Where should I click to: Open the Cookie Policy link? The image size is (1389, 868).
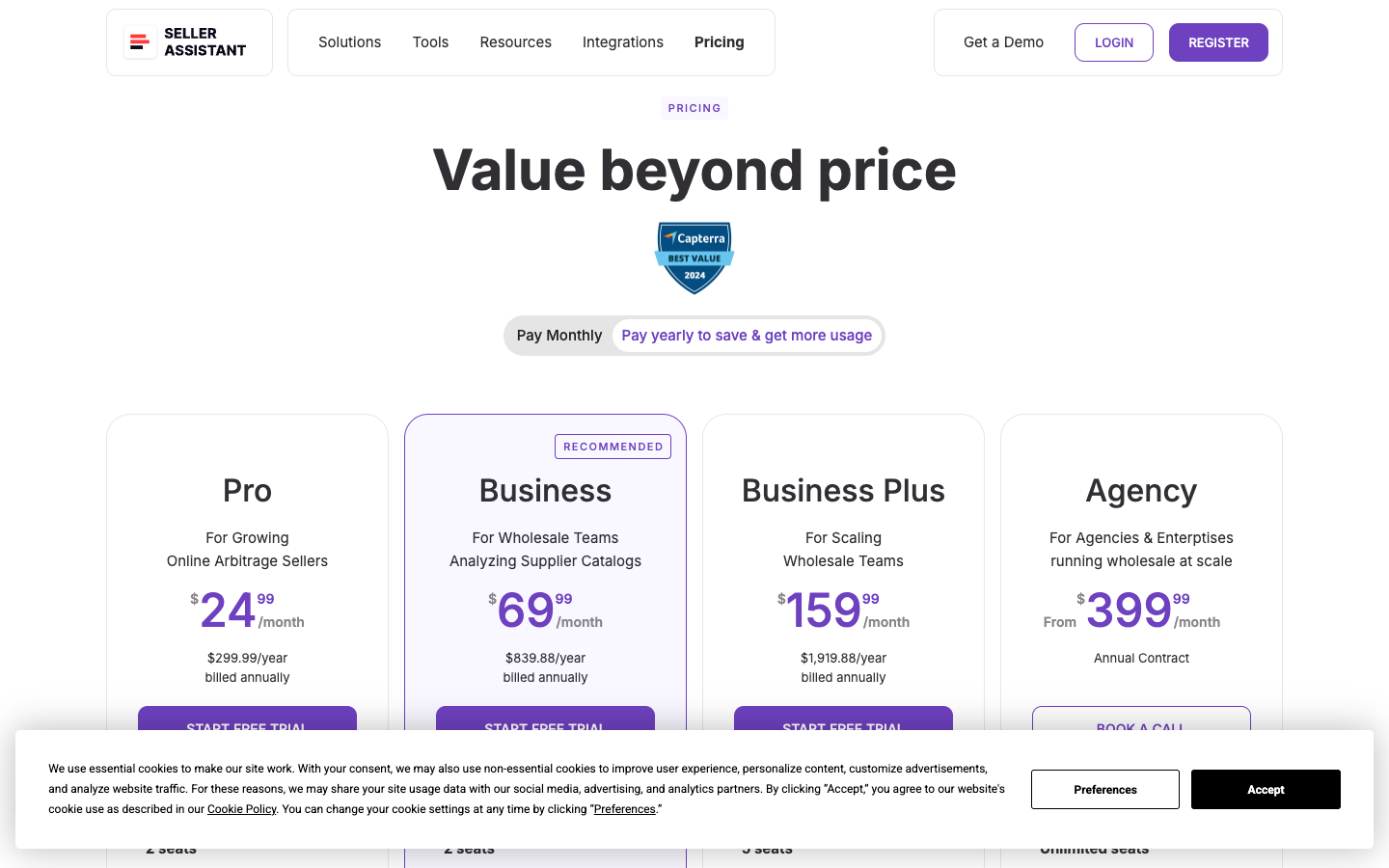pos(241,809)
